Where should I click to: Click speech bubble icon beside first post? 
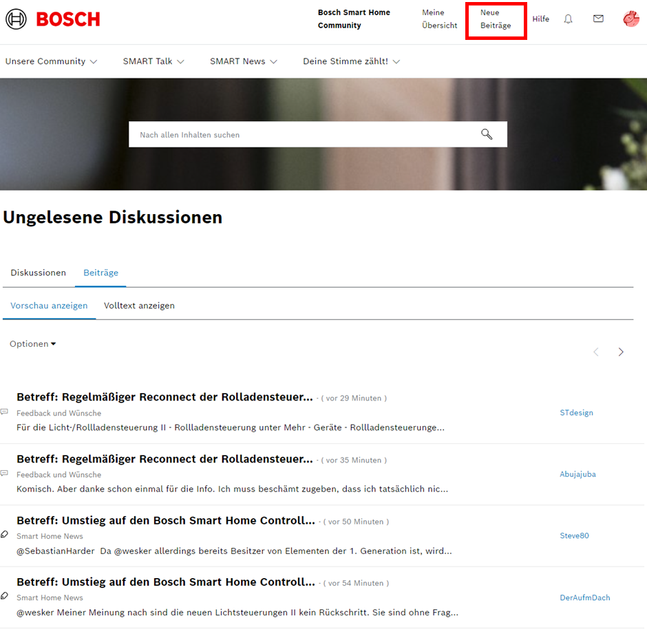pos(5,412)
